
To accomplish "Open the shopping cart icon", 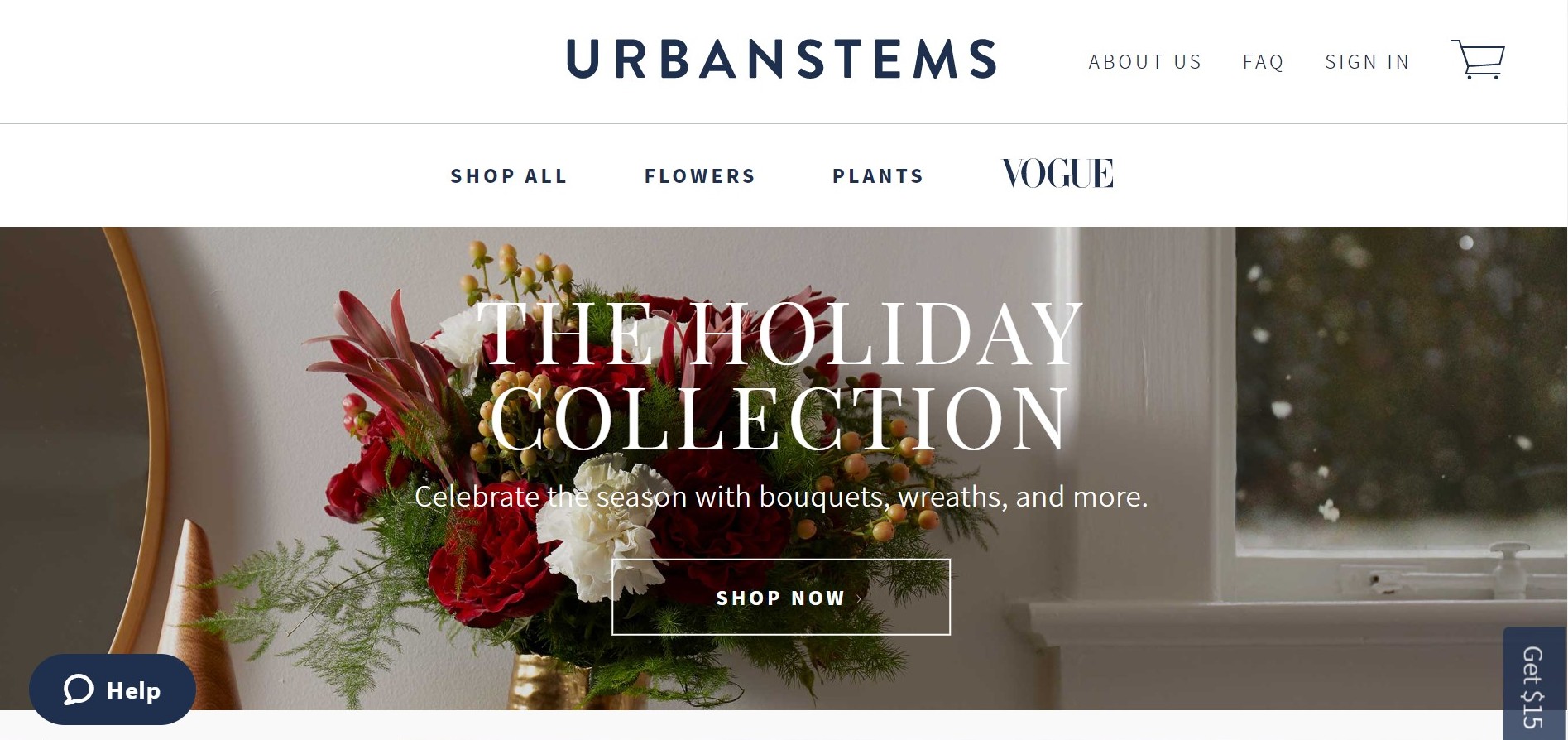I will click(1477, 59).
